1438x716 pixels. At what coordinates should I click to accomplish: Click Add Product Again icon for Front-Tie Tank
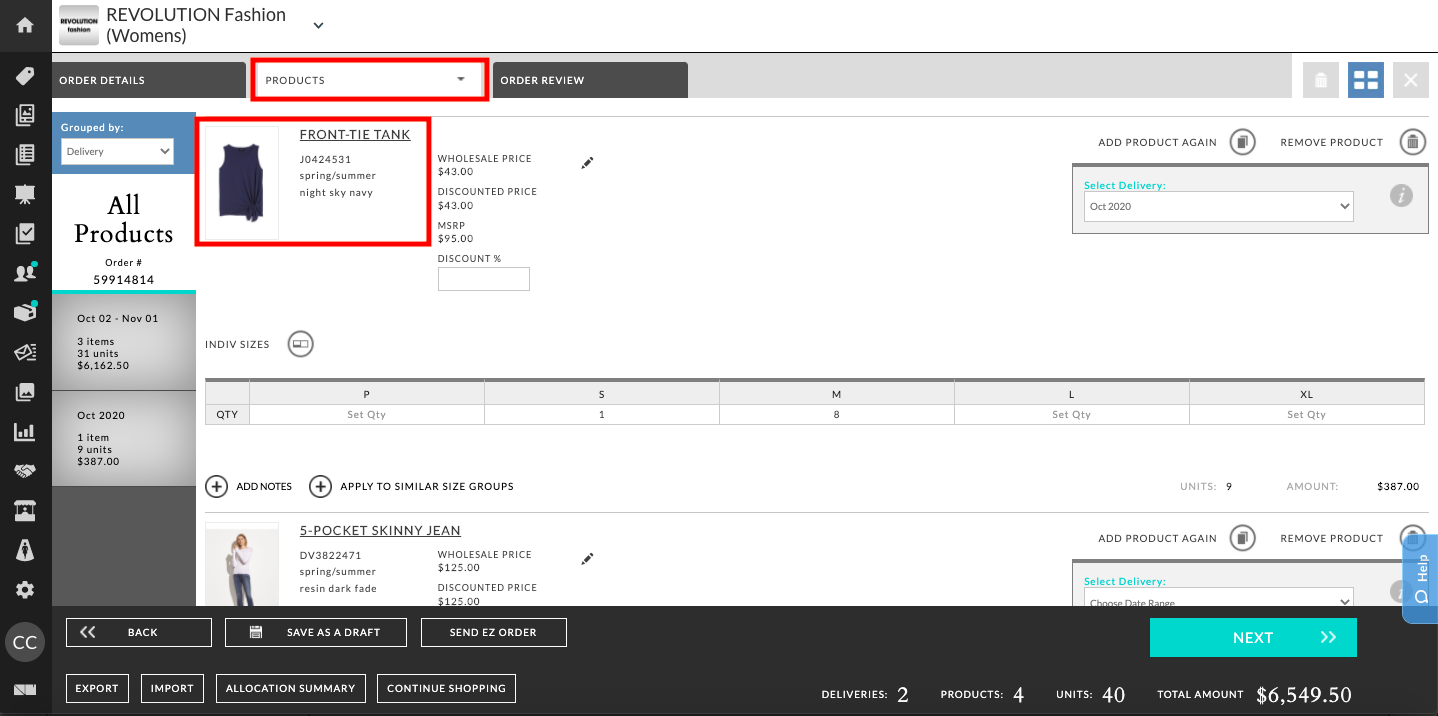click(1242, 142)
